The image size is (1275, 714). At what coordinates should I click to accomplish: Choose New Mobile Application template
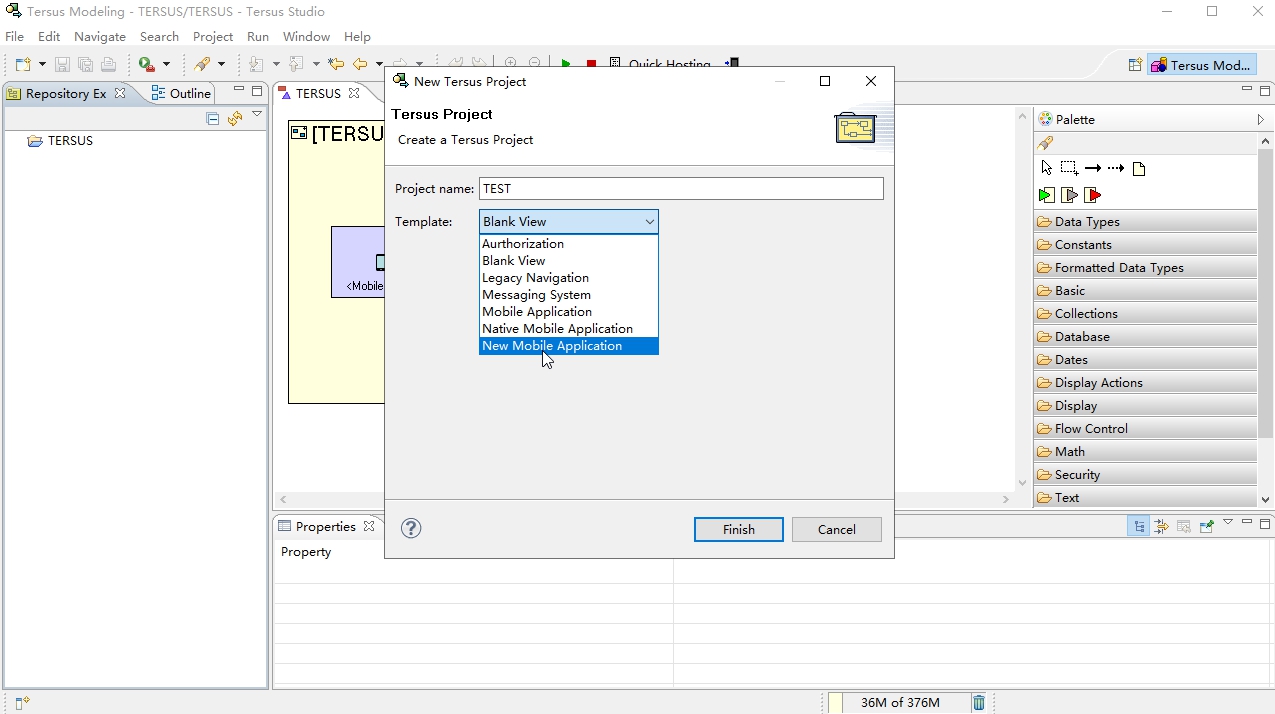pos(568,346)
